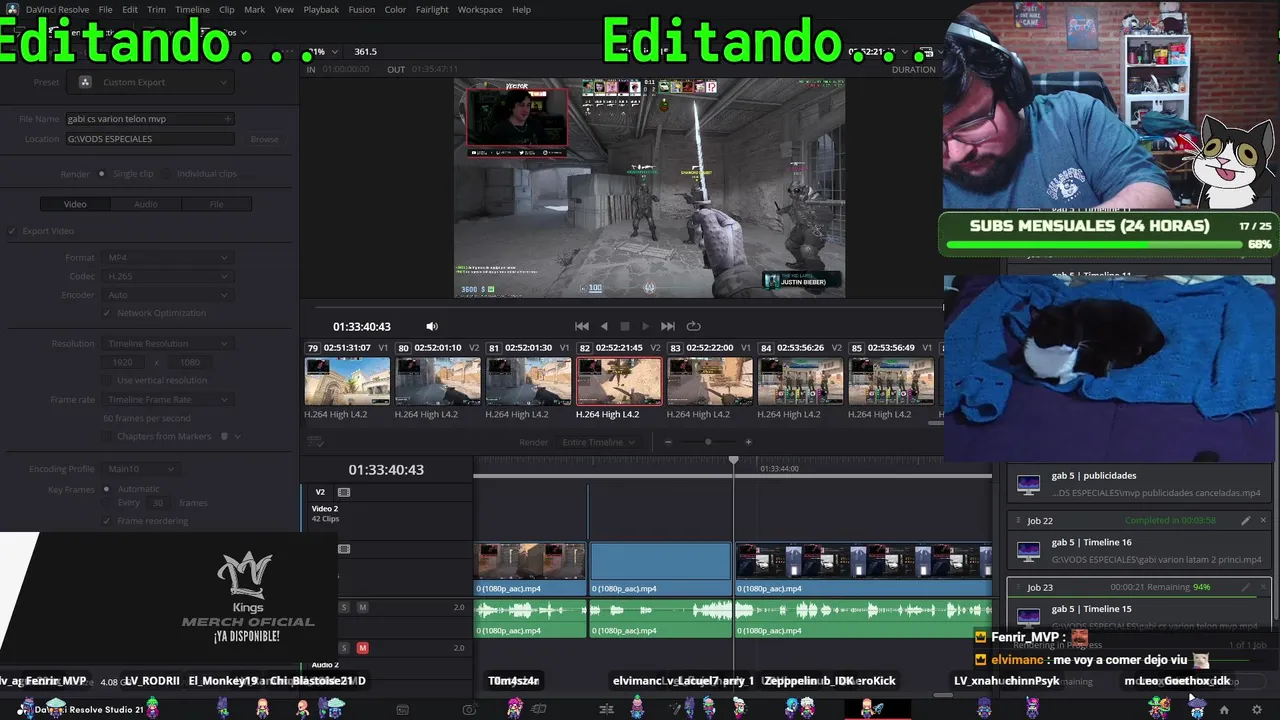The width and height of the screenshot is (1280, 720).
Task: Edit Job 22 with pencil icon
Action: tap(1245, 521)
